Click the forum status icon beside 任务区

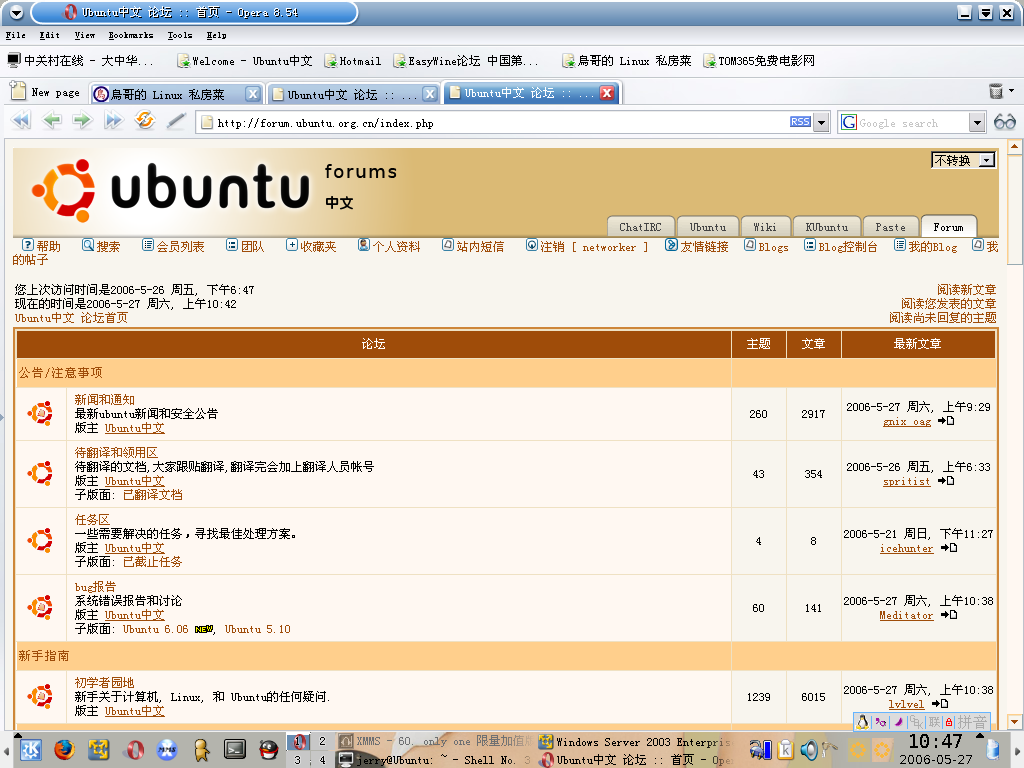tap(40, 540)
